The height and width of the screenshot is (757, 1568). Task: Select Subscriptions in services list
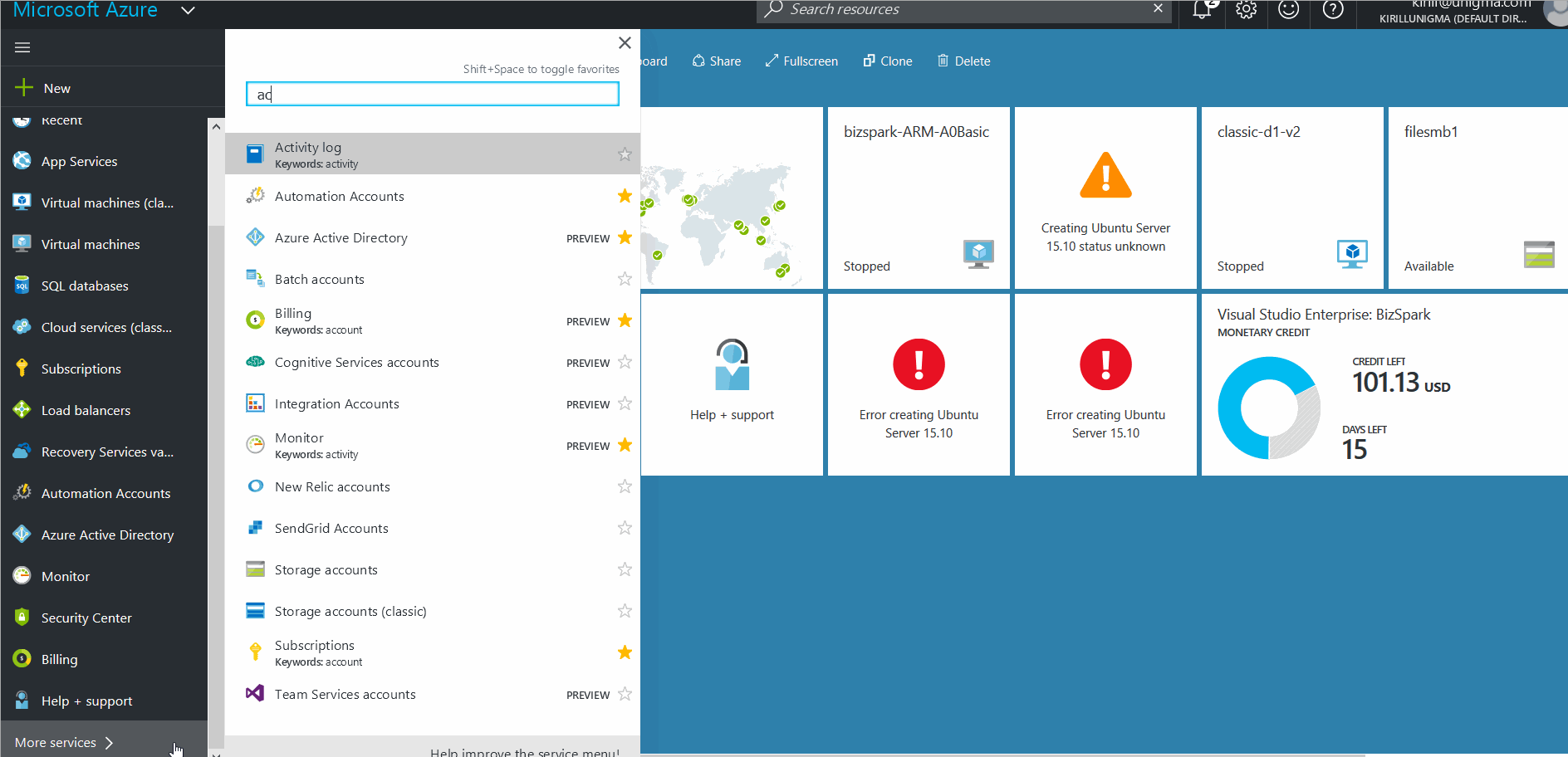click(433, 652)
